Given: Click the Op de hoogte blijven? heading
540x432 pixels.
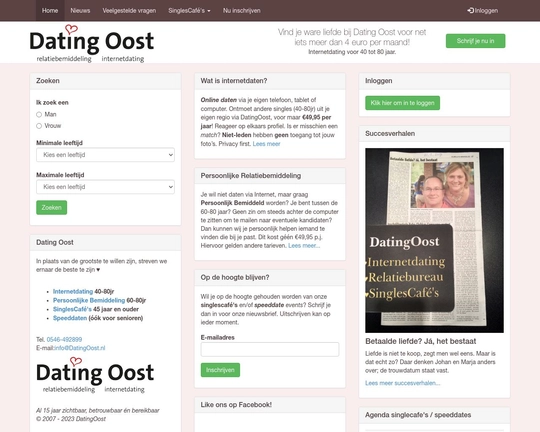Looking at the screenshot, I should pyautogui.click(x=235, y=277).
